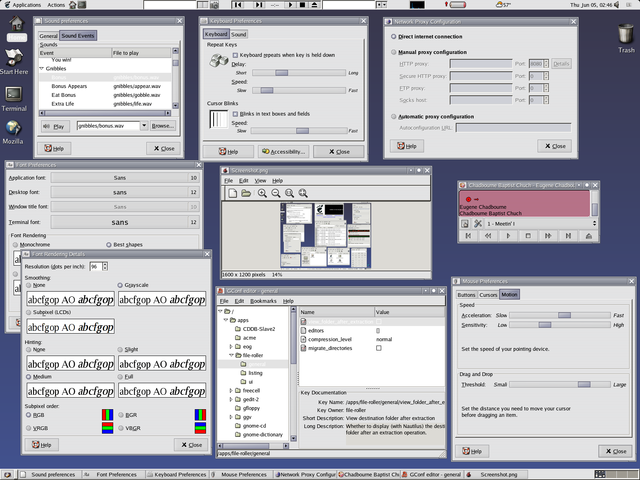640x480 pixels.
Task: Play the CD in the player
Action: [x=508, y=236]
